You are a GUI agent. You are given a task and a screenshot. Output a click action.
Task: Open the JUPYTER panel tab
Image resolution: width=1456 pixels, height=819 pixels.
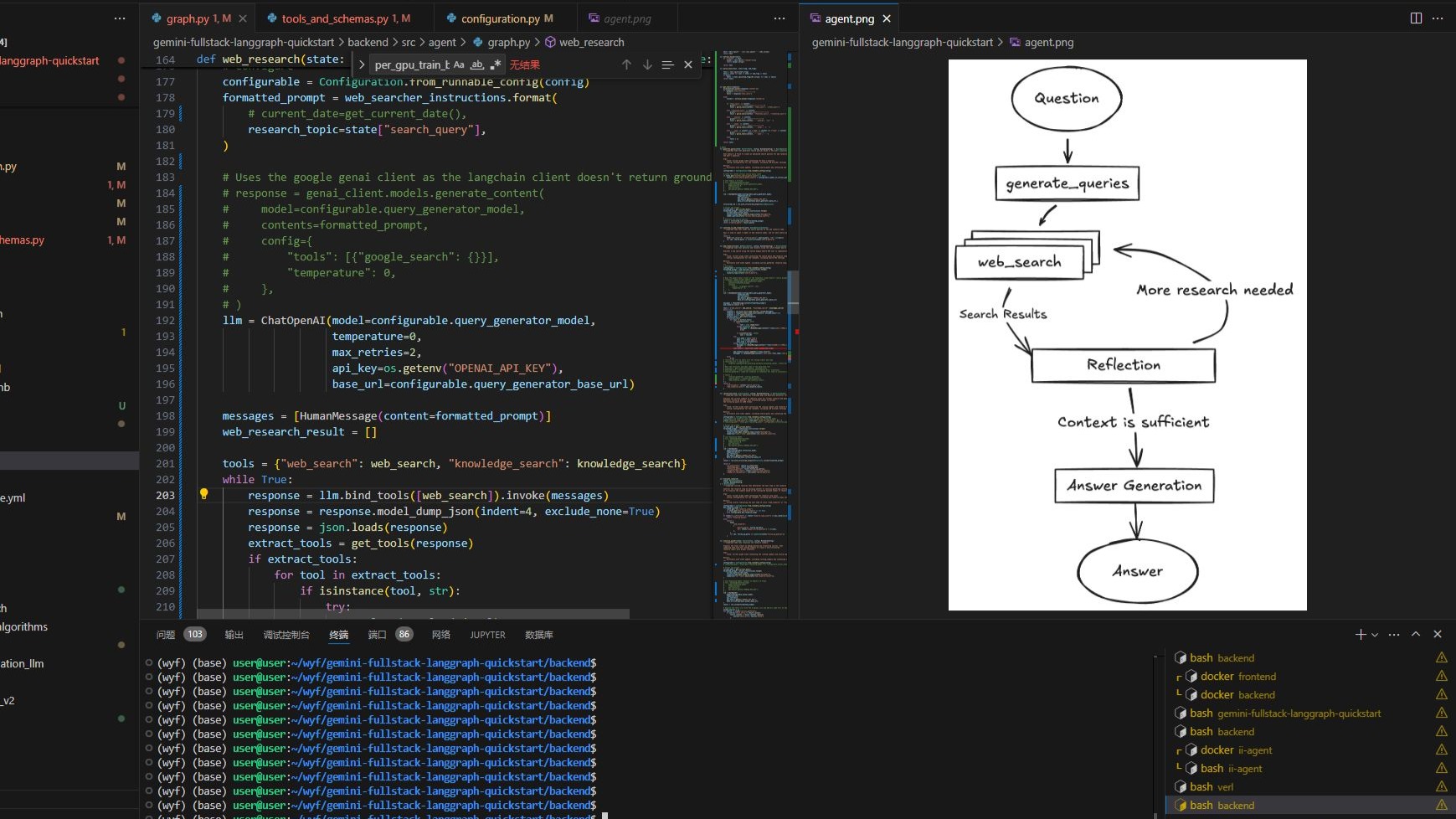pyautogui.click(x=488, y=635)
